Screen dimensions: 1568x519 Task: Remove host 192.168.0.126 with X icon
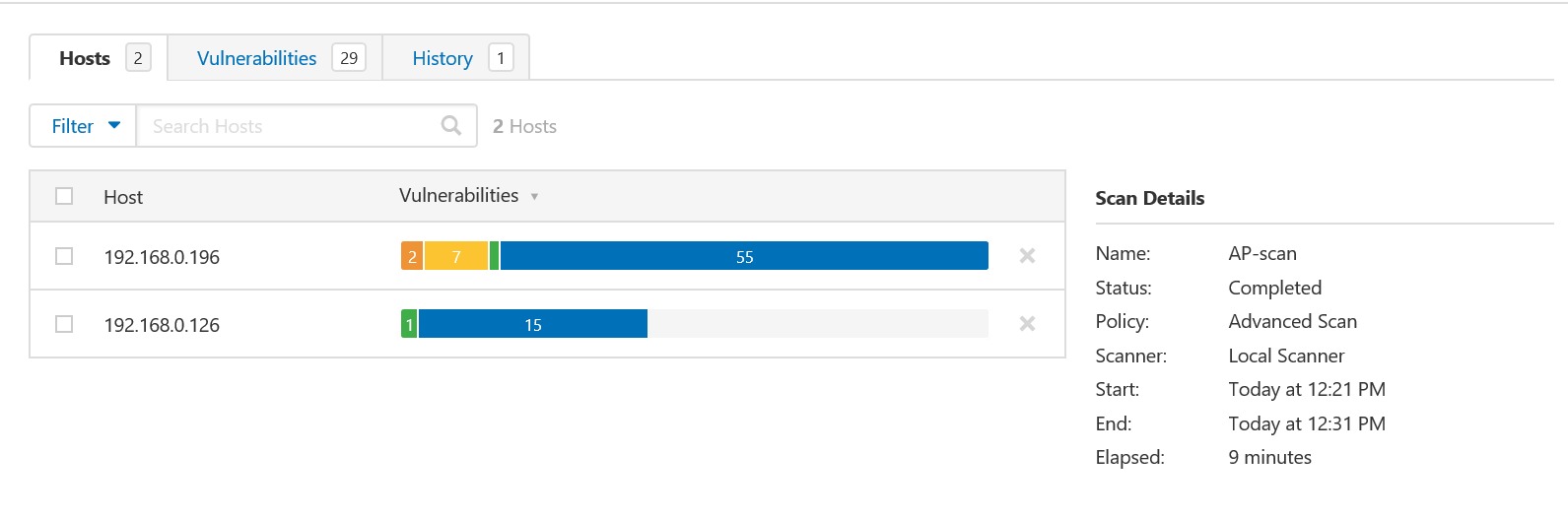click(x=1027, y=324)
